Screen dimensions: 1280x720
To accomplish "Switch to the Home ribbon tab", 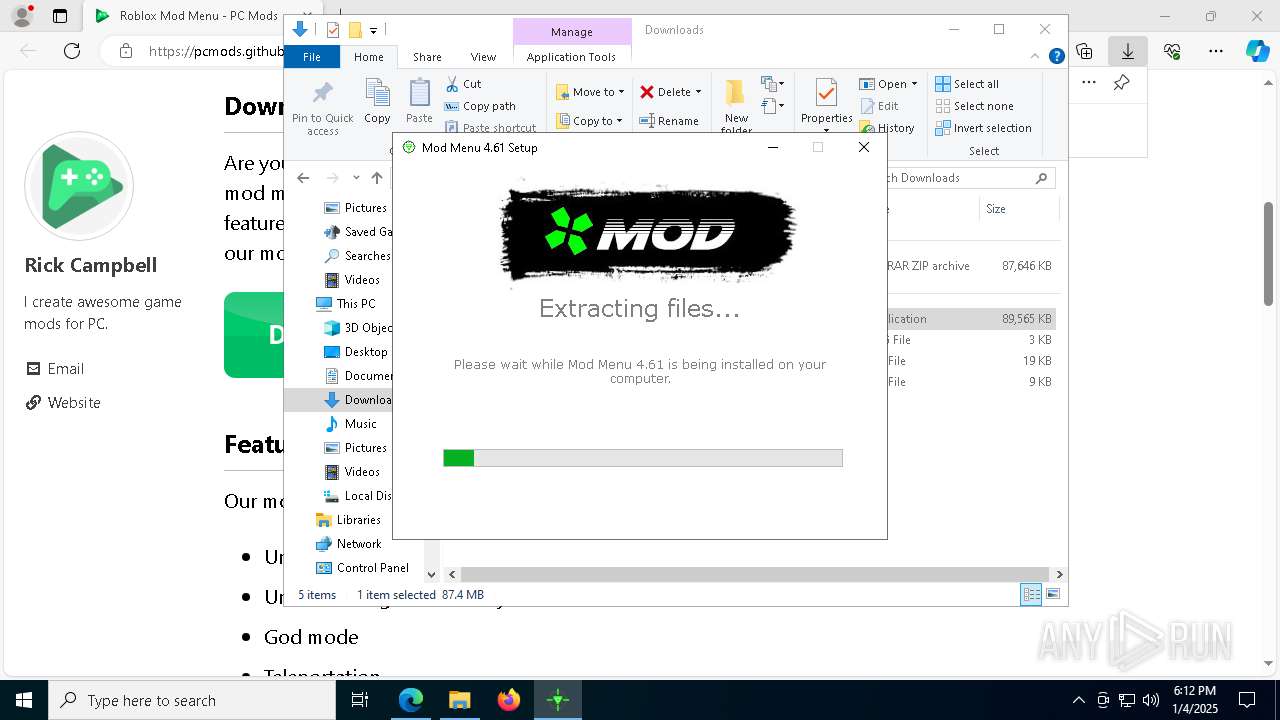I will pyautogui.click(x=368, y=57).
